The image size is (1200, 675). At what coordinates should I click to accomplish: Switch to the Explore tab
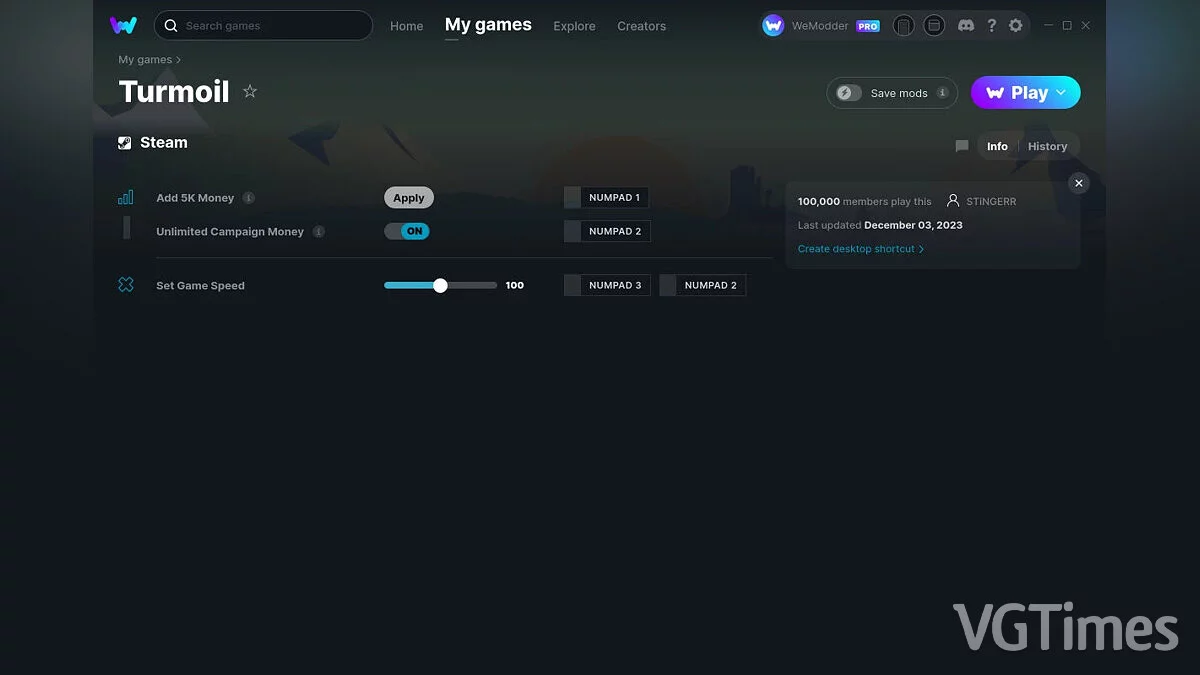(574, 26)
